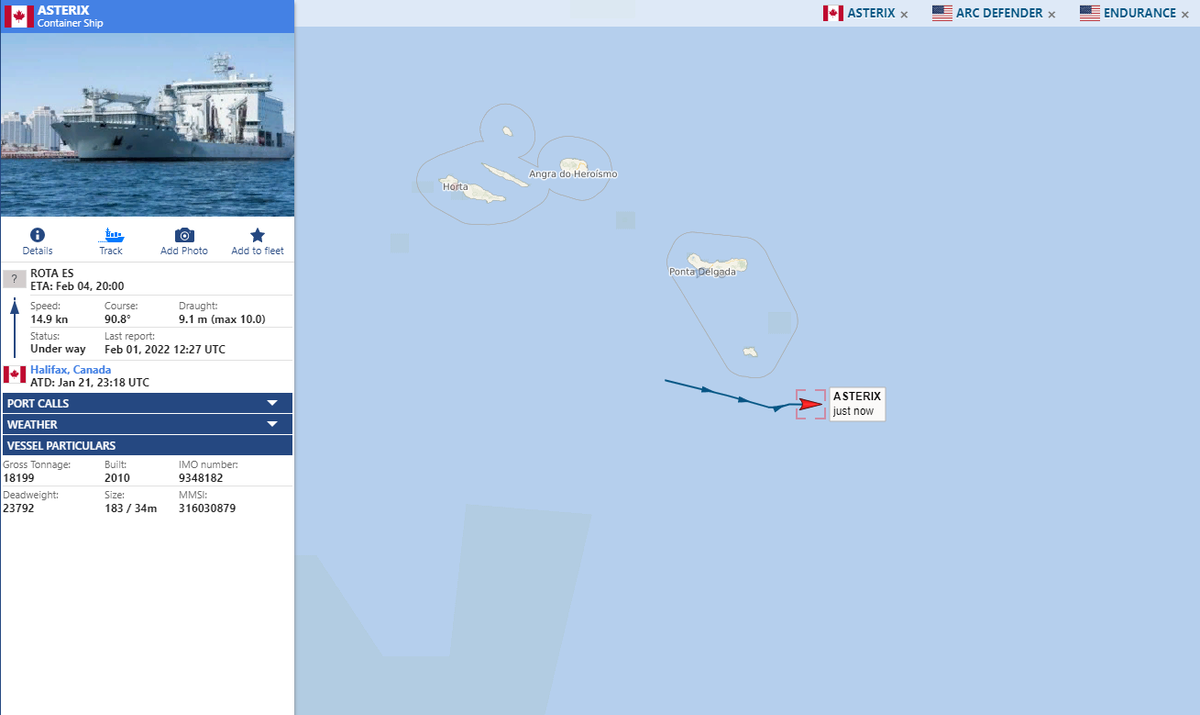Click the Add Photo camera icon

pos(184,235)
